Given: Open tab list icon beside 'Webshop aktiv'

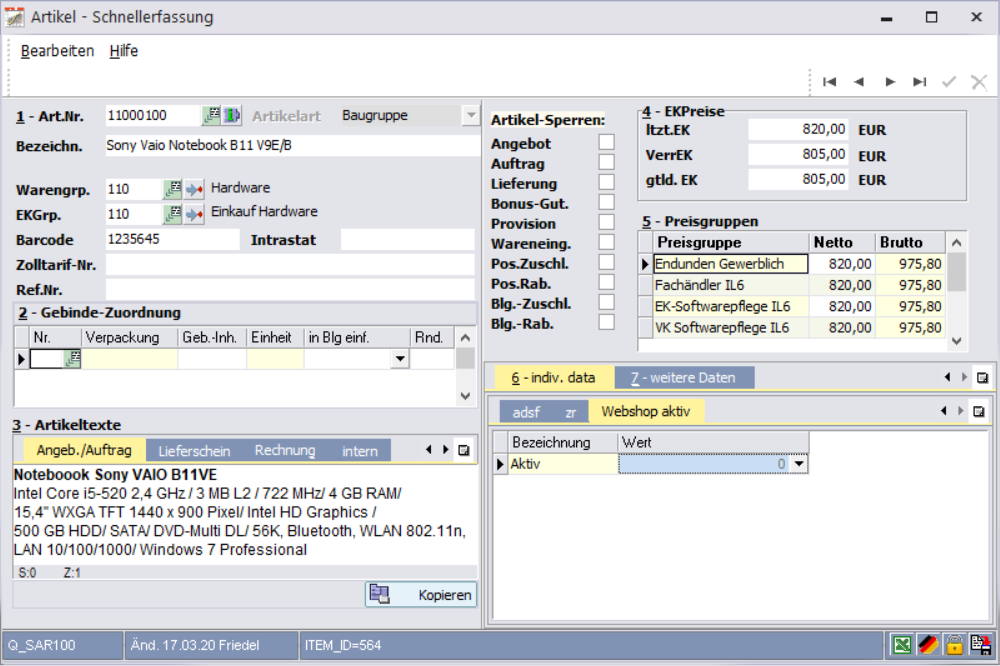Looking at the screenshot, I should coord(979,411).
